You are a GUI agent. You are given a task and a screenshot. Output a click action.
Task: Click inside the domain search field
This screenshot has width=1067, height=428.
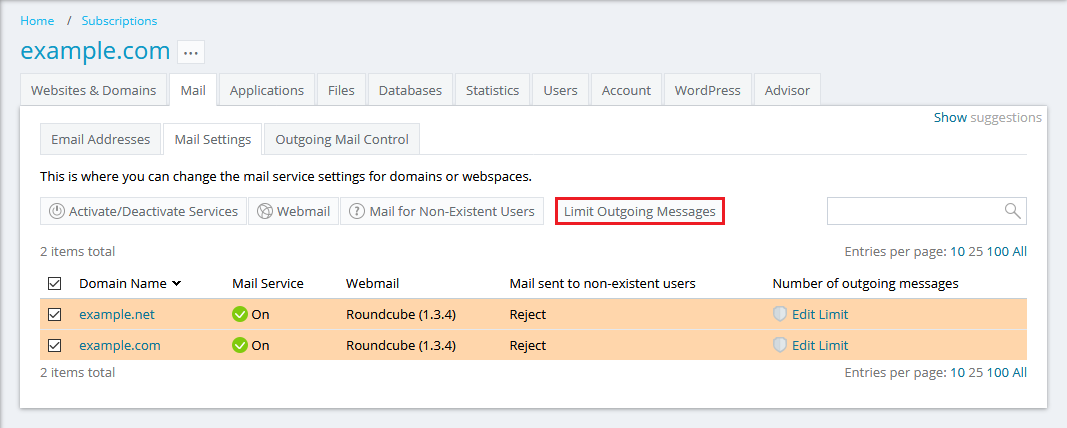click(914, 211)
